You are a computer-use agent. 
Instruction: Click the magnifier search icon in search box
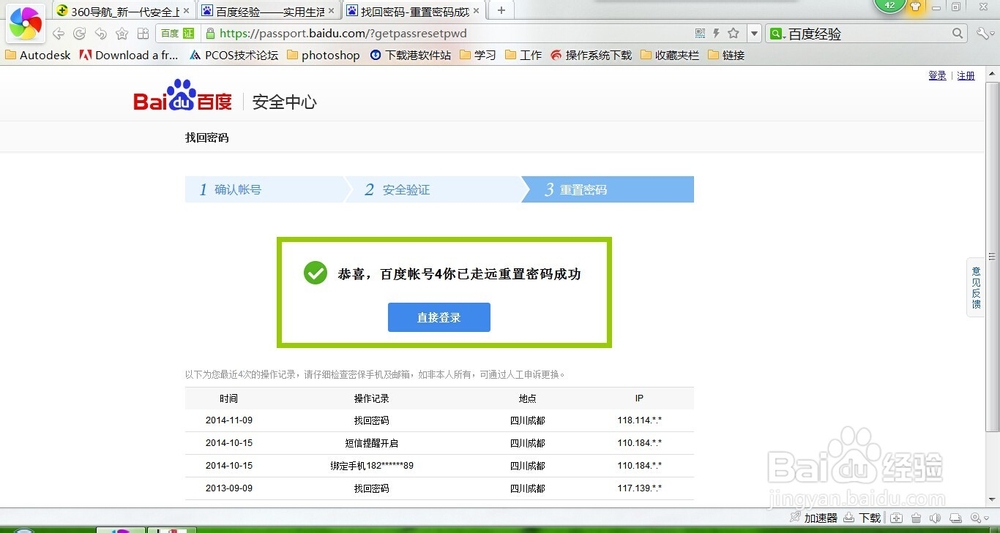pos(957,33)
